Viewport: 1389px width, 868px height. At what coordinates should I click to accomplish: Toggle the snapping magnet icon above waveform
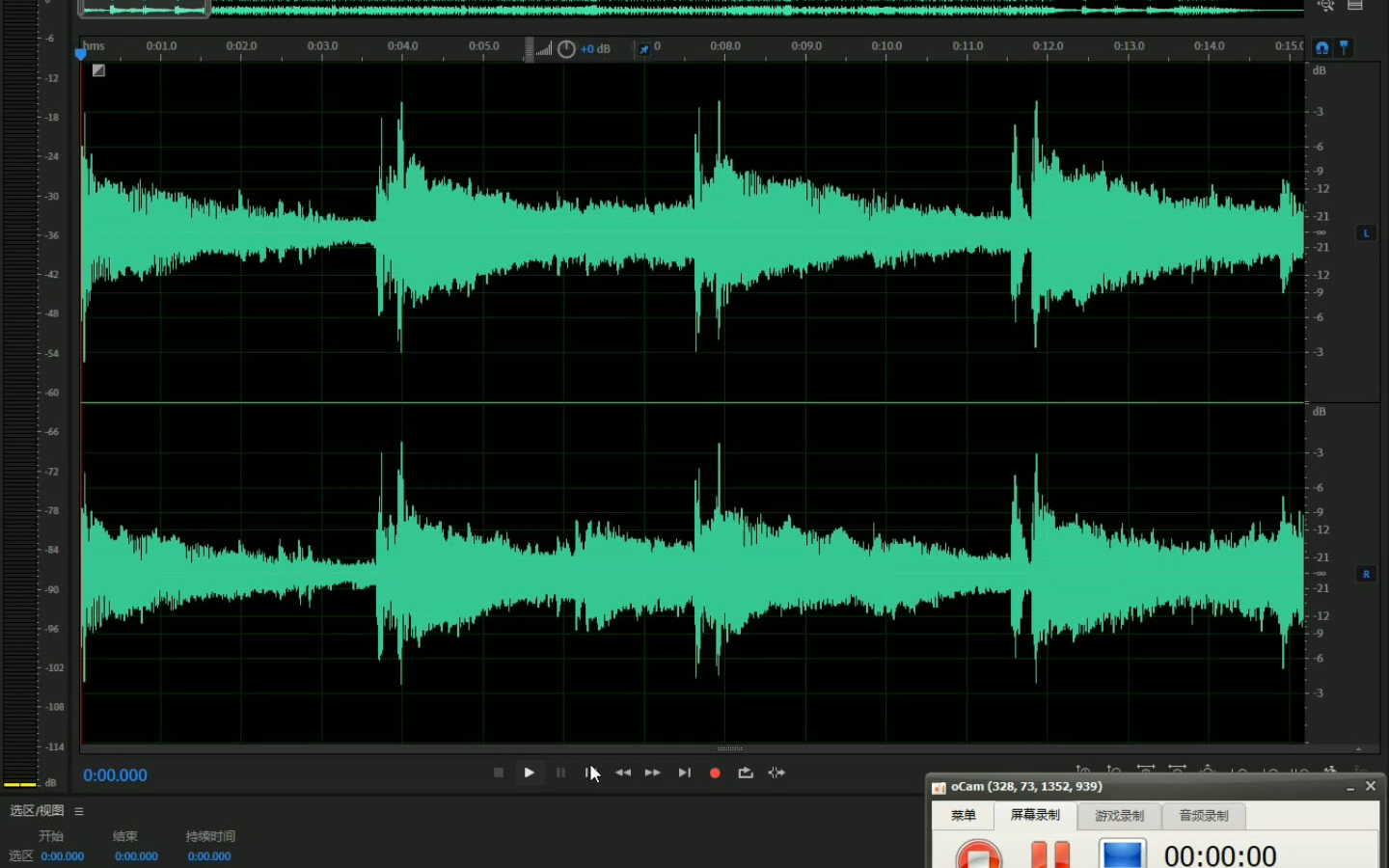1321,47
